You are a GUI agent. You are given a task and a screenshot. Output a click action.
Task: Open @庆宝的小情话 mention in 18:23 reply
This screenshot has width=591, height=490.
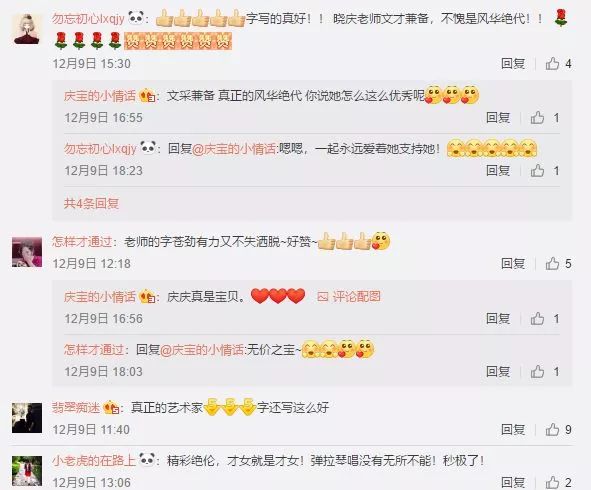(x=234, y=149)
